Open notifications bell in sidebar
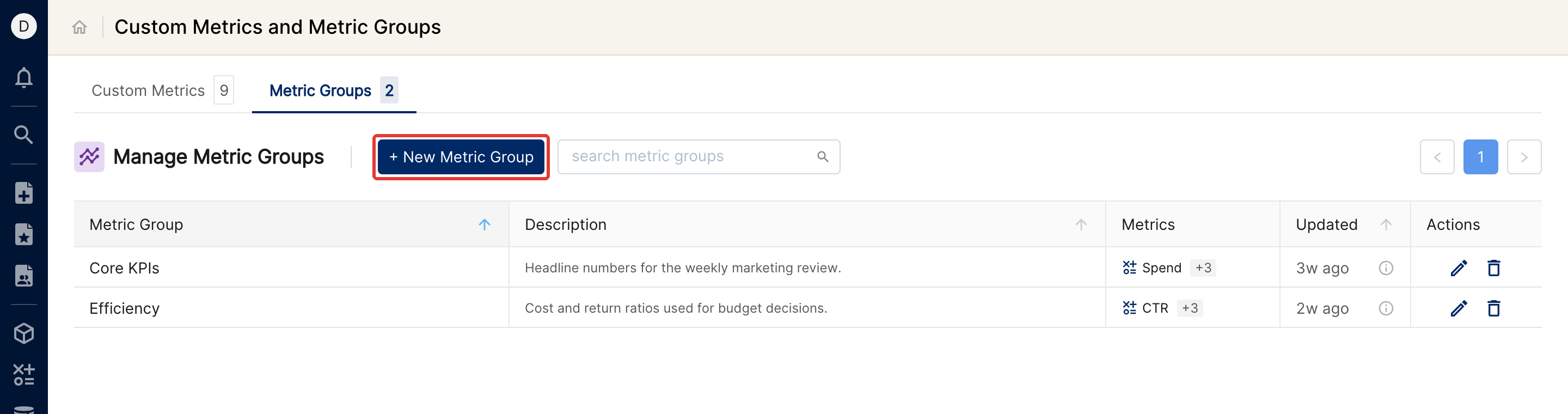The image size is (1568, 414). pyautogui.click(x=24, y=77)
